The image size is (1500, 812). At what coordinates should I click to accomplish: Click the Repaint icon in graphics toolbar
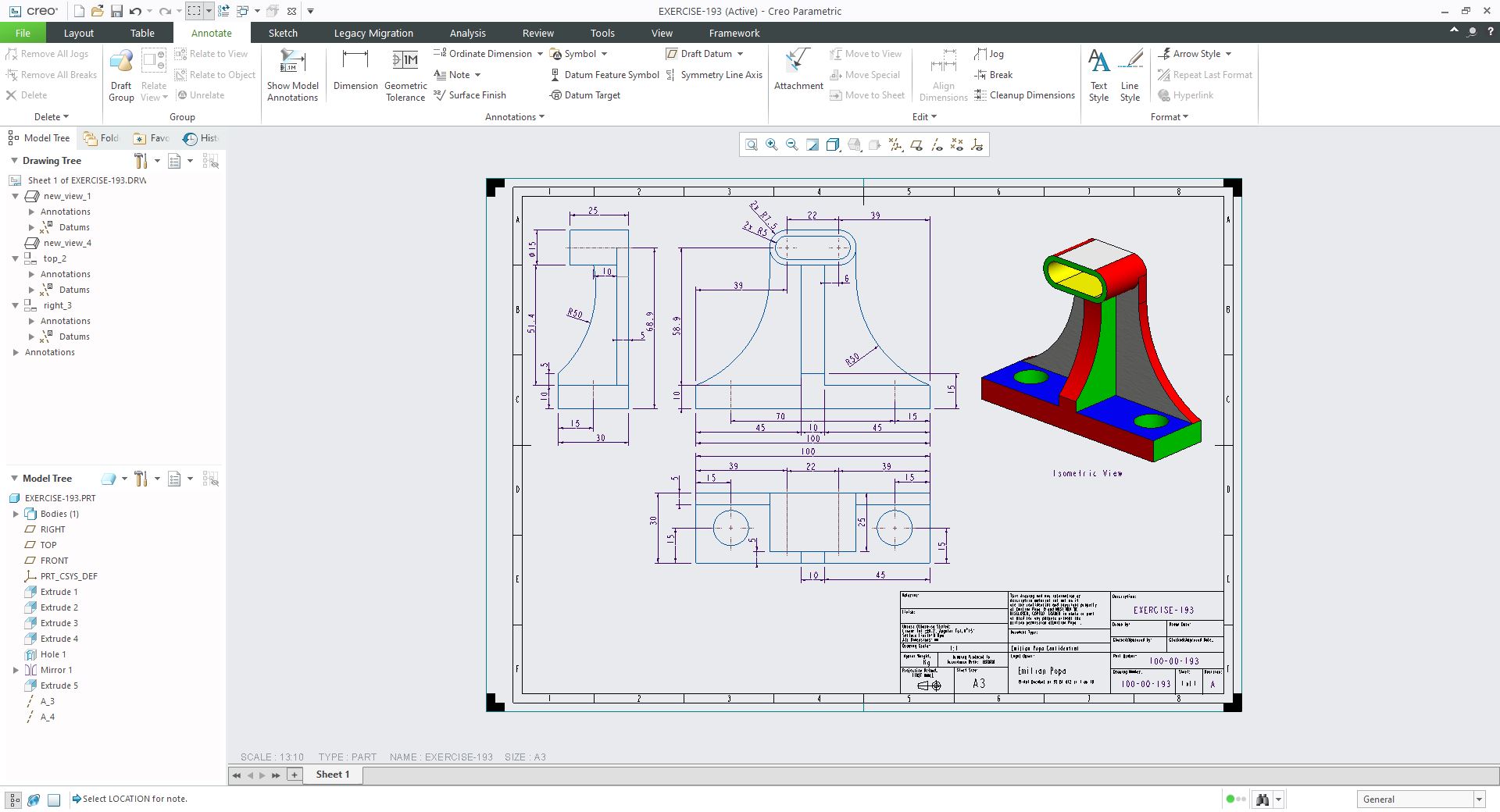812,145
